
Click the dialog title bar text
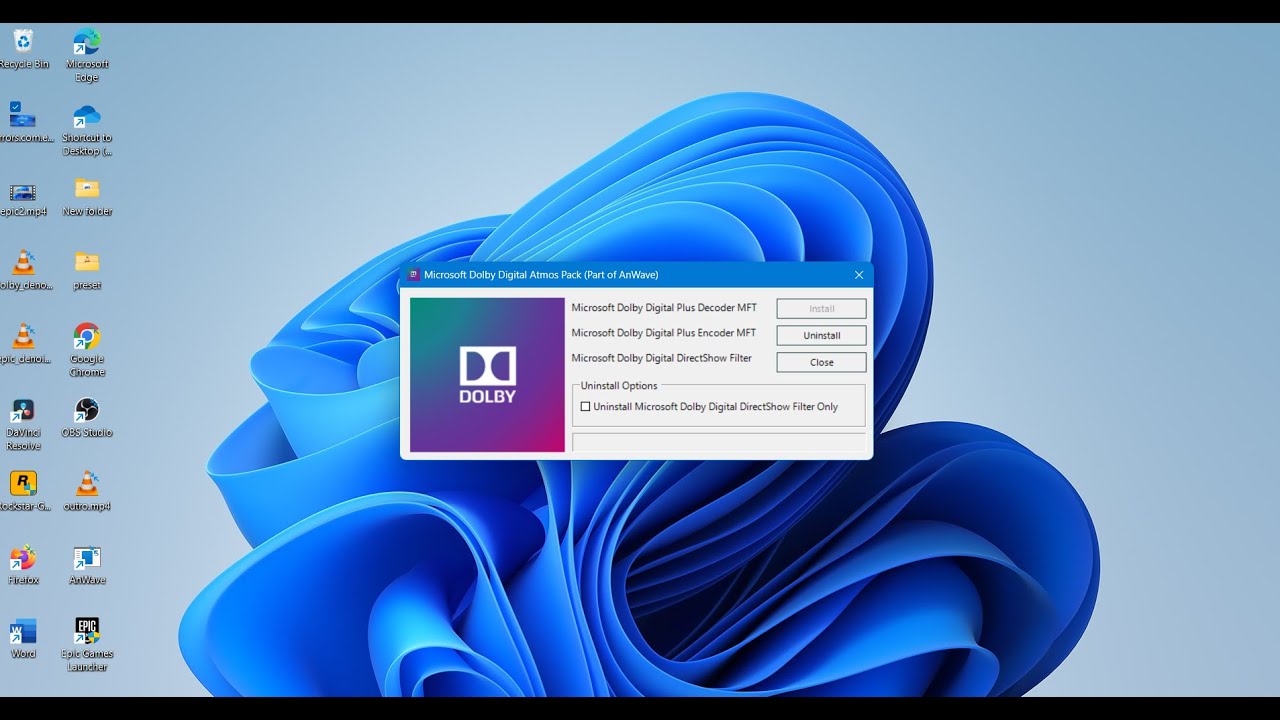tap(541, 275)
